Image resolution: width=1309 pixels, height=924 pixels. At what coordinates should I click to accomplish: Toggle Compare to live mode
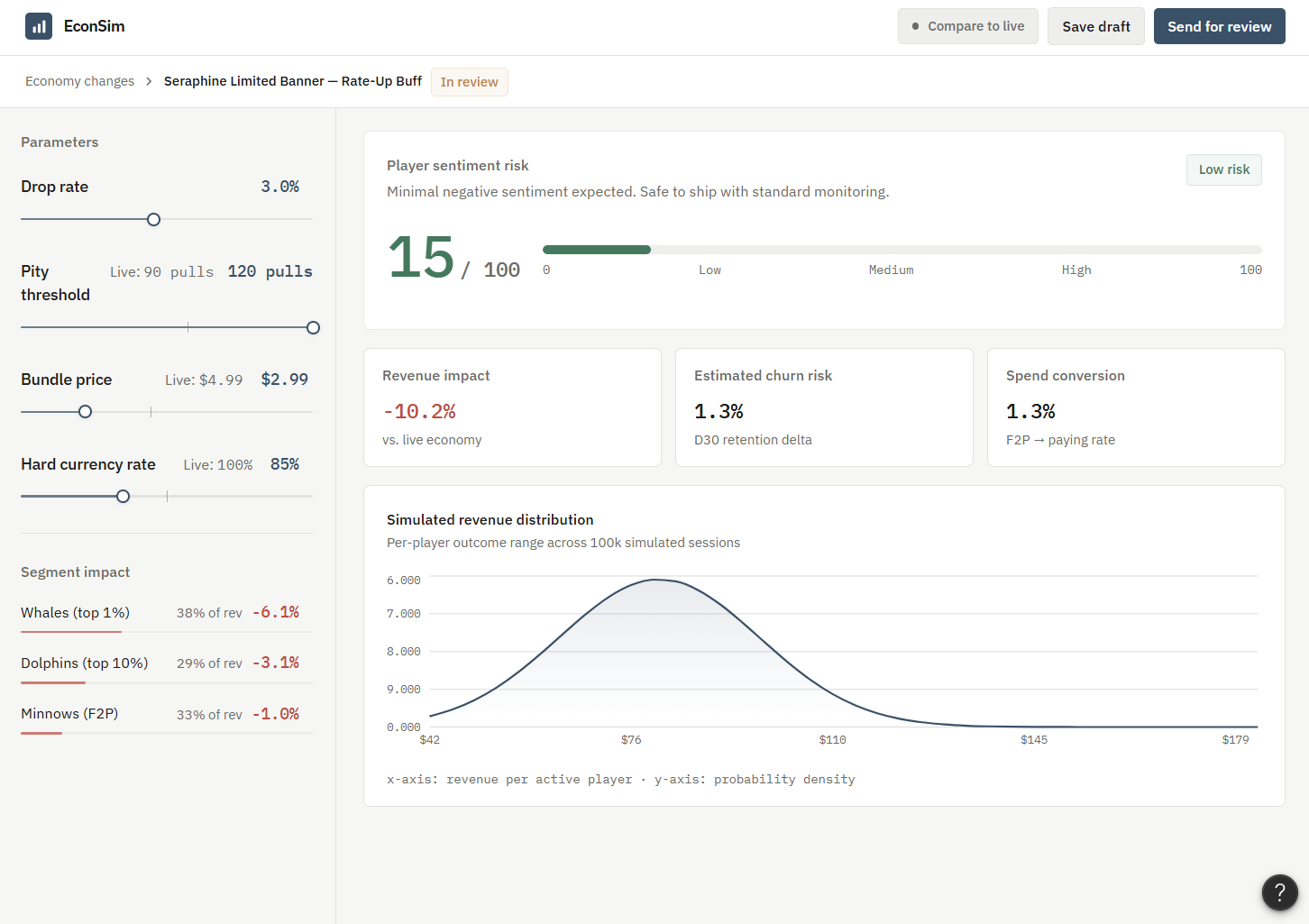click(x=968, y=26)
